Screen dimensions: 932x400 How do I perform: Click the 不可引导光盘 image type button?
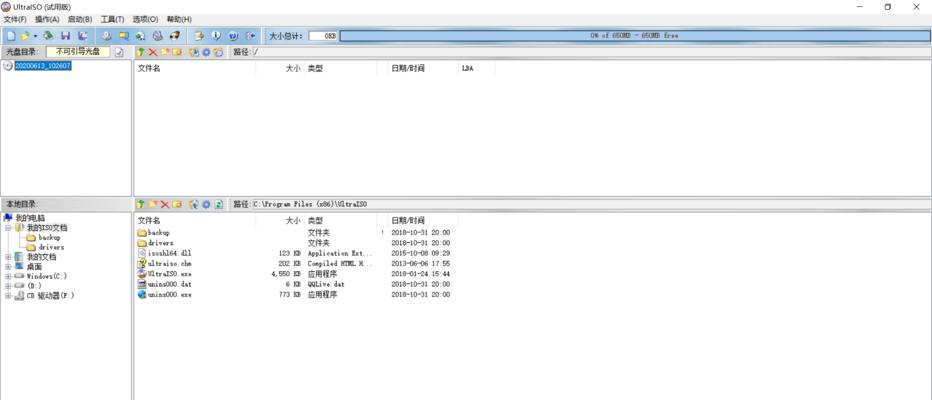pos(78,52)
